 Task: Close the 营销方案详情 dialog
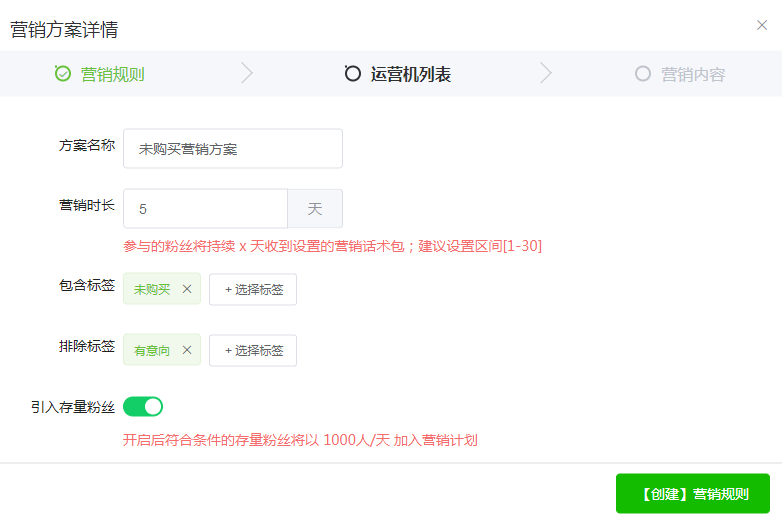click(762, 26)
